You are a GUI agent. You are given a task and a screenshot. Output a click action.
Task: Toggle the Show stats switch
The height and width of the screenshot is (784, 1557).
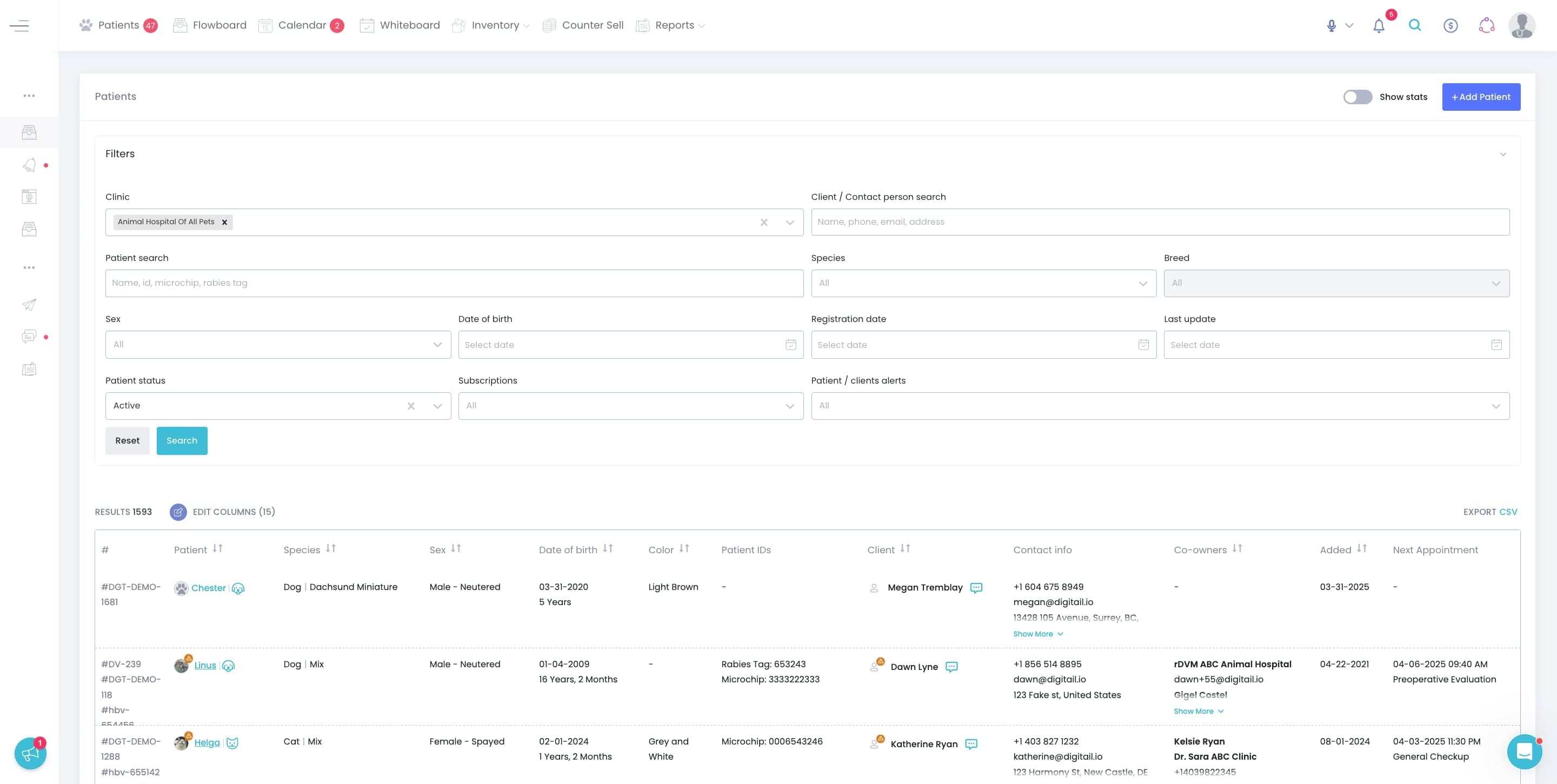(x=1358, y=97)
